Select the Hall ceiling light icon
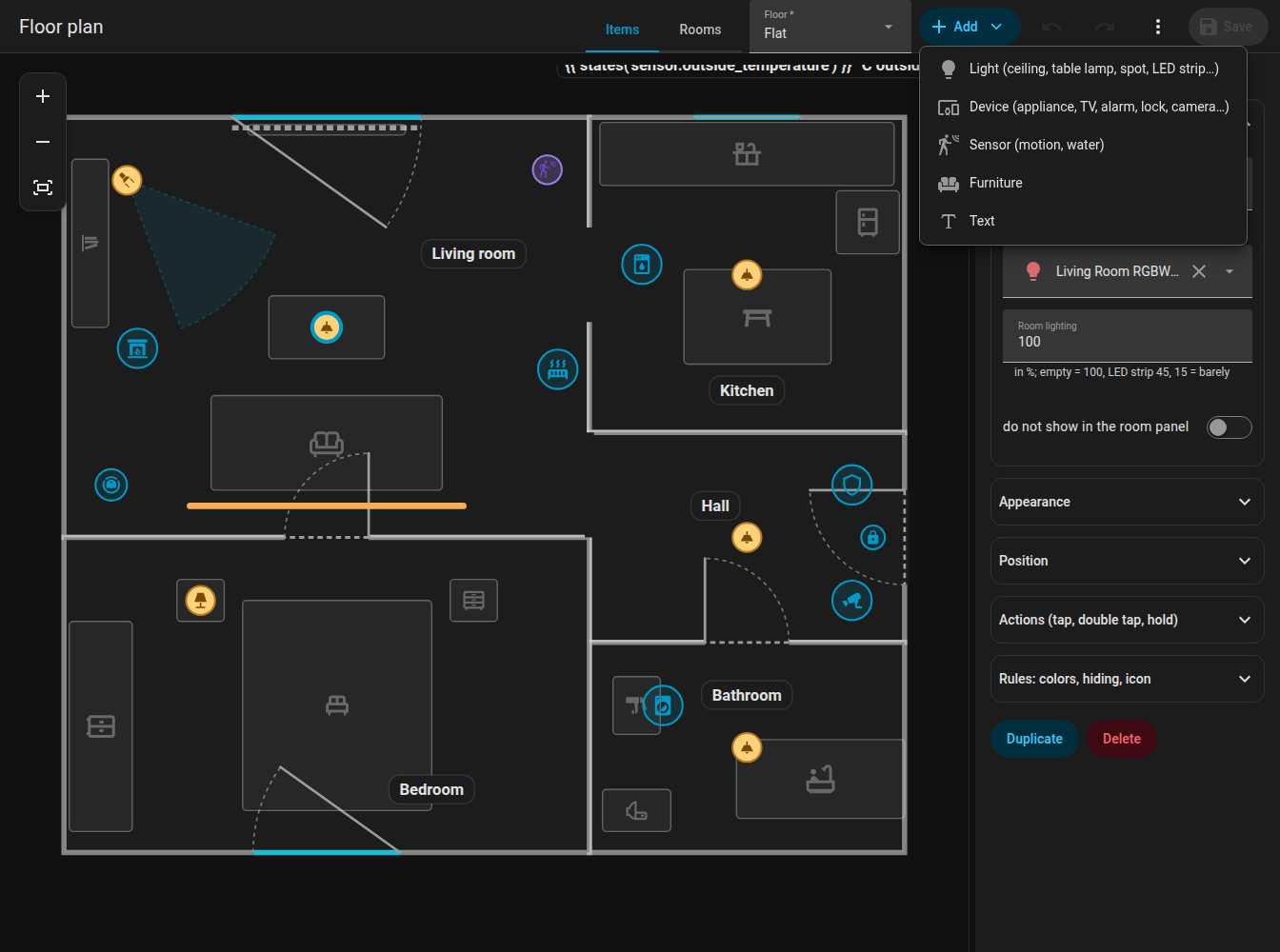 coord(747,538)
